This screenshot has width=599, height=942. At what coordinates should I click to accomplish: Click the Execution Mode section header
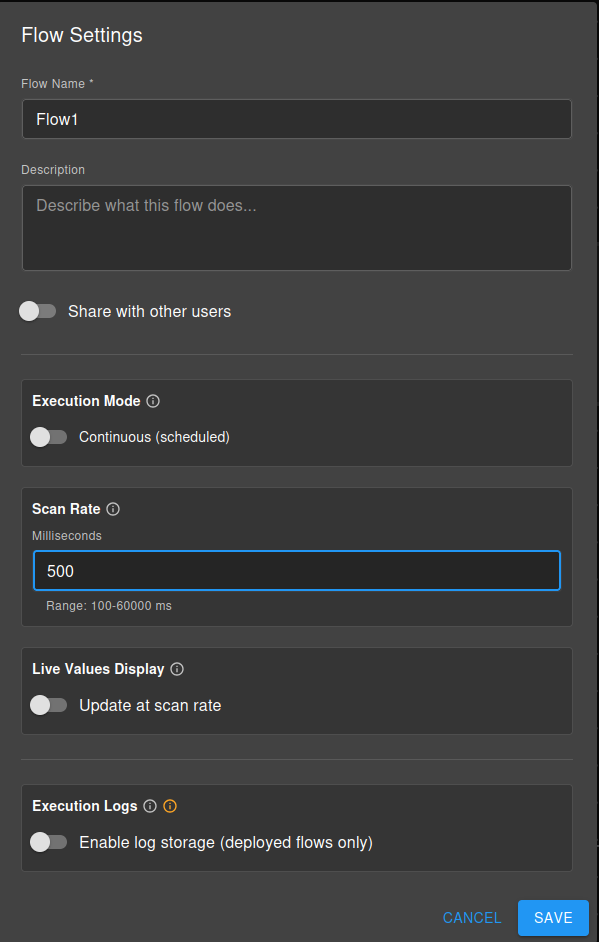coord(86,401)
